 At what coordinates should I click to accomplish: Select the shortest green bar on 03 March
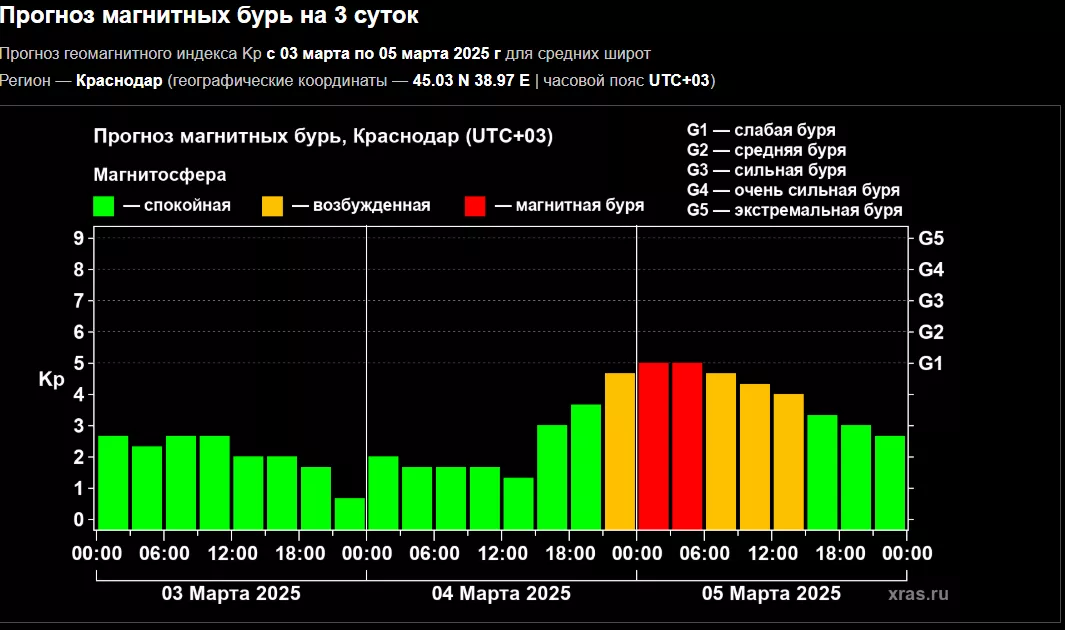click(349, 513)
